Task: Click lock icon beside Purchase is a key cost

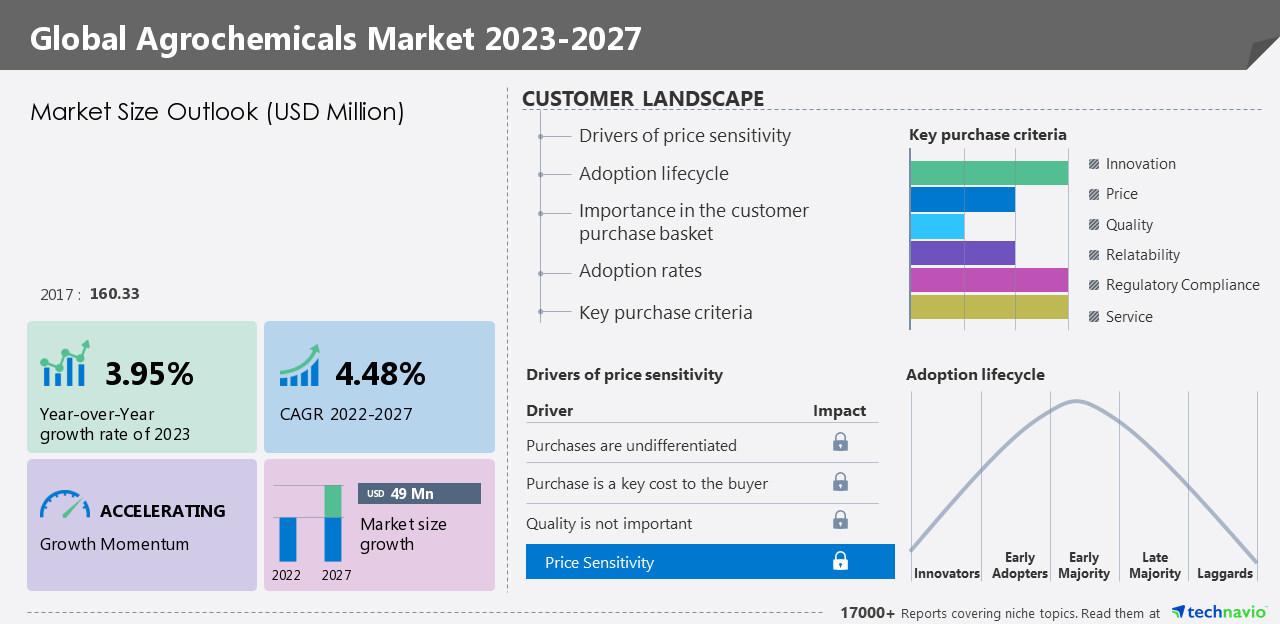Action: pos(840,482)
